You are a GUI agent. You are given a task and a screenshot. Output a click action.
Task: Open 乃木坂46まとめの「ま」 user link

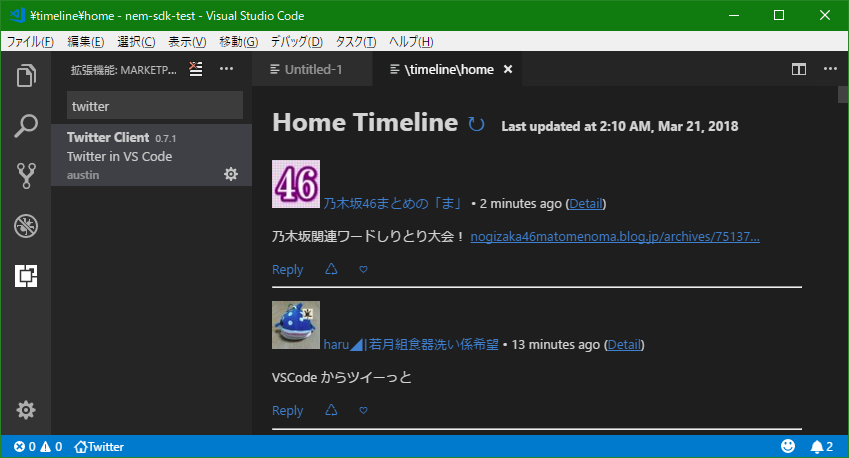[x=393, y=204]
